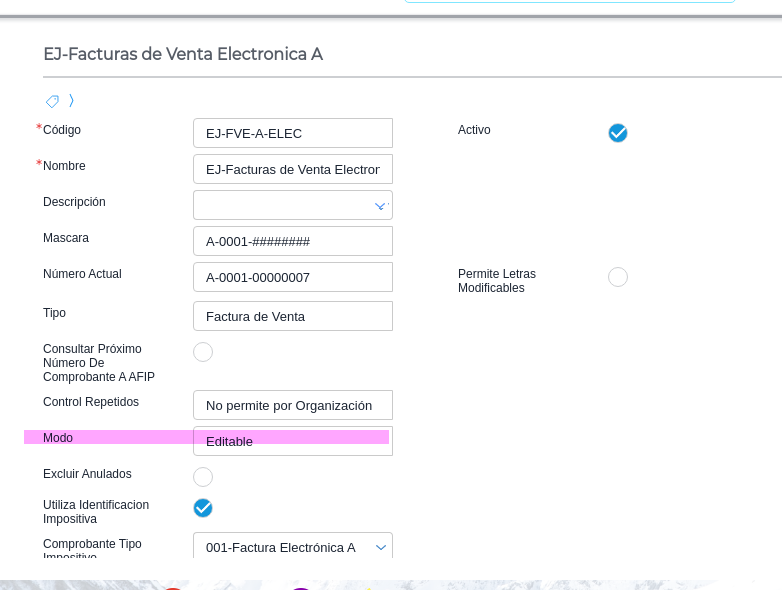Uncheck Utiliza Identificacion Impositiva
This screenshot has height=590, width=782.
203,508
